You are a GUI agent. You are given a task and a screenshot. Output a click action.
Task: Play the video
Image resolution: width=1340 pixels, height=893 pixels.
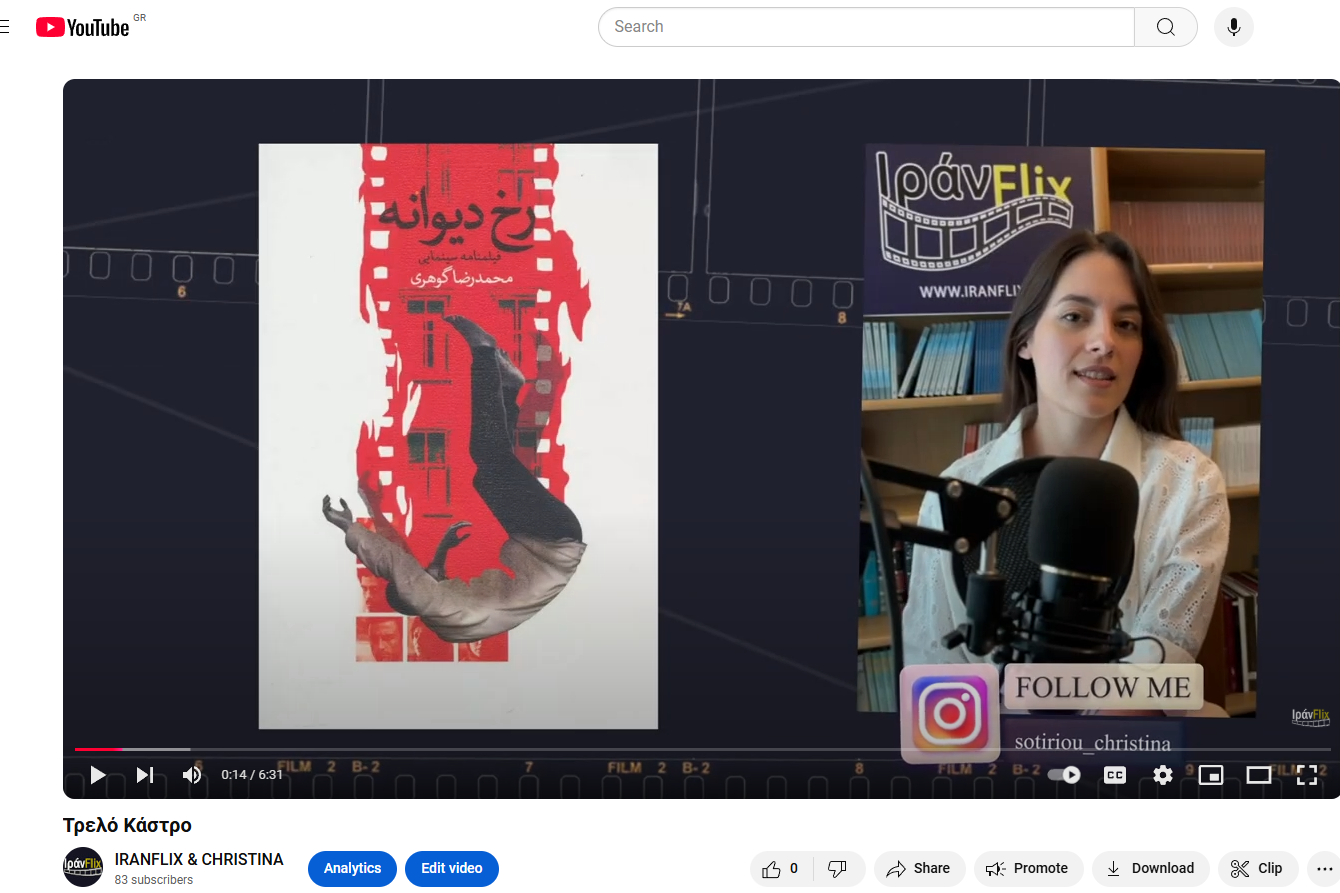click(x=97, y=775)
